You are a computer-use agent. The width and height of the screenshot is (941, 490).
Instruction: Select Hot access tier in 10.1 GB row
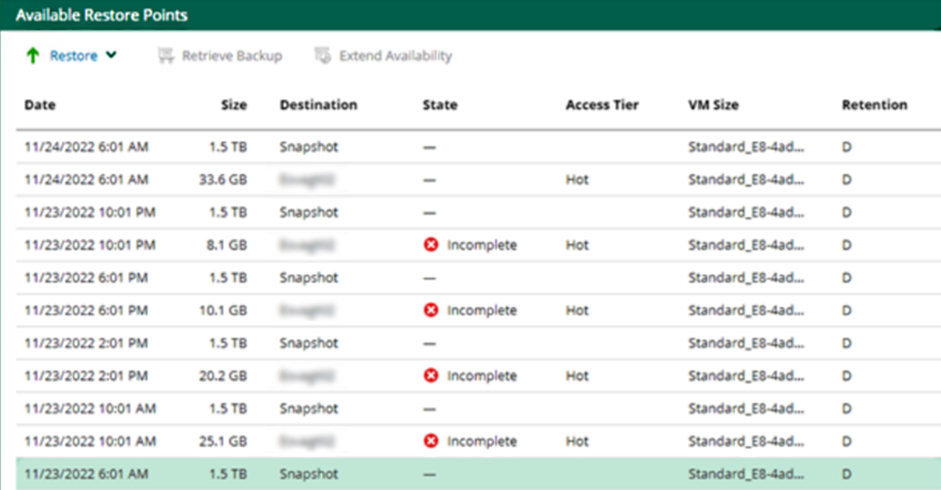(577, 310)
